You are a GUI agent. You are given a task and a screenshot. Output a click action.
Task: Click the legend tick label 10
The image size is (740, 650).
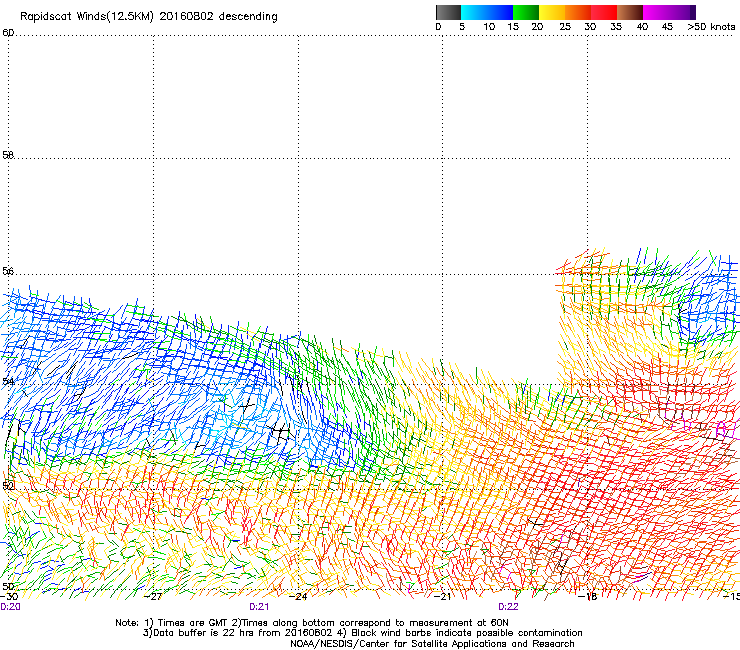pyautogui.click(x=489, y=26)
